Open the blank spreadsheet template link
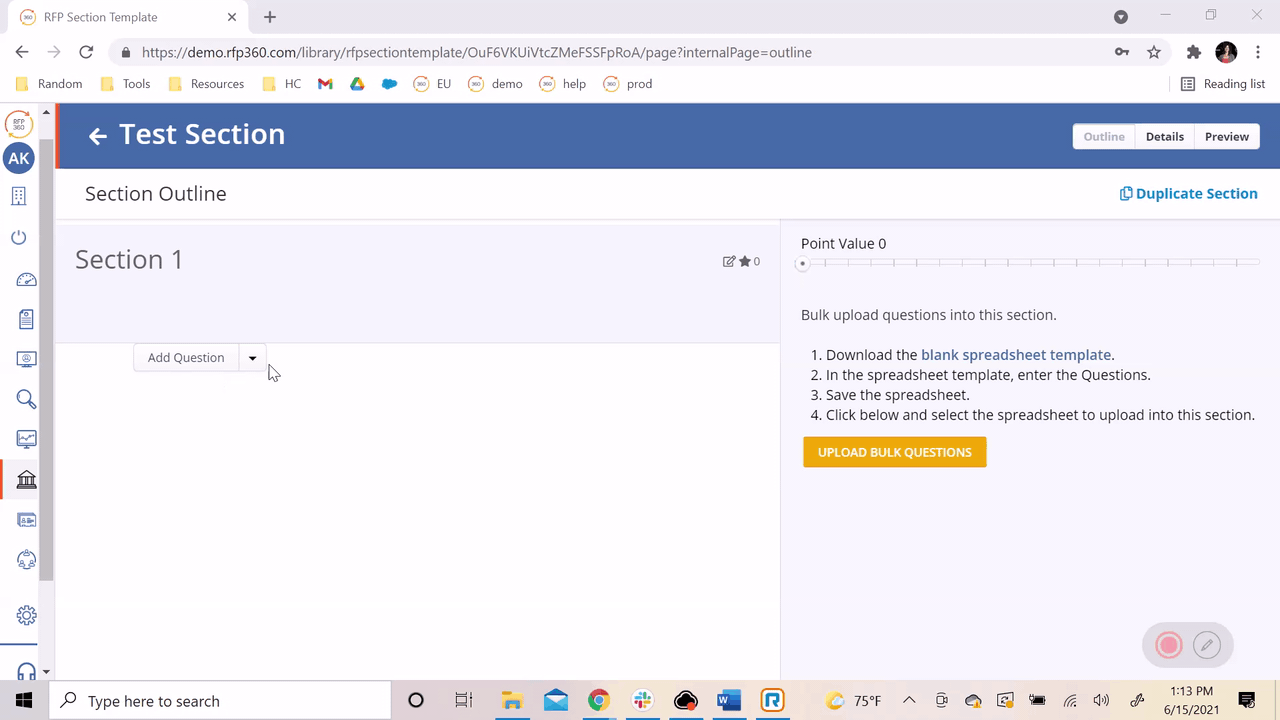Viewport: 1280px width, 720px height. coord(1015,355)
